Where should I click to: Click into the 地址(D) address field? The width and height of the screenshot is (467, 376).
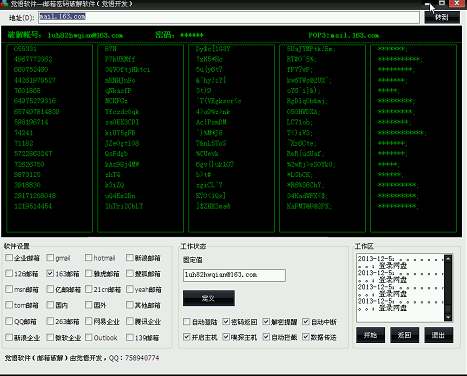coord(229,17)
